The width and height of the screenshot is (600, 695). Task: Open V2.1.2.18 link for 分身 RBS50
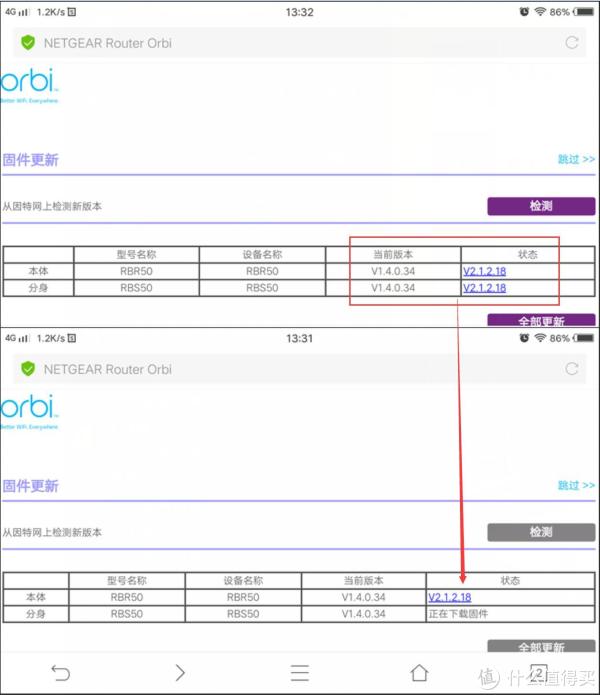(484, 288)
